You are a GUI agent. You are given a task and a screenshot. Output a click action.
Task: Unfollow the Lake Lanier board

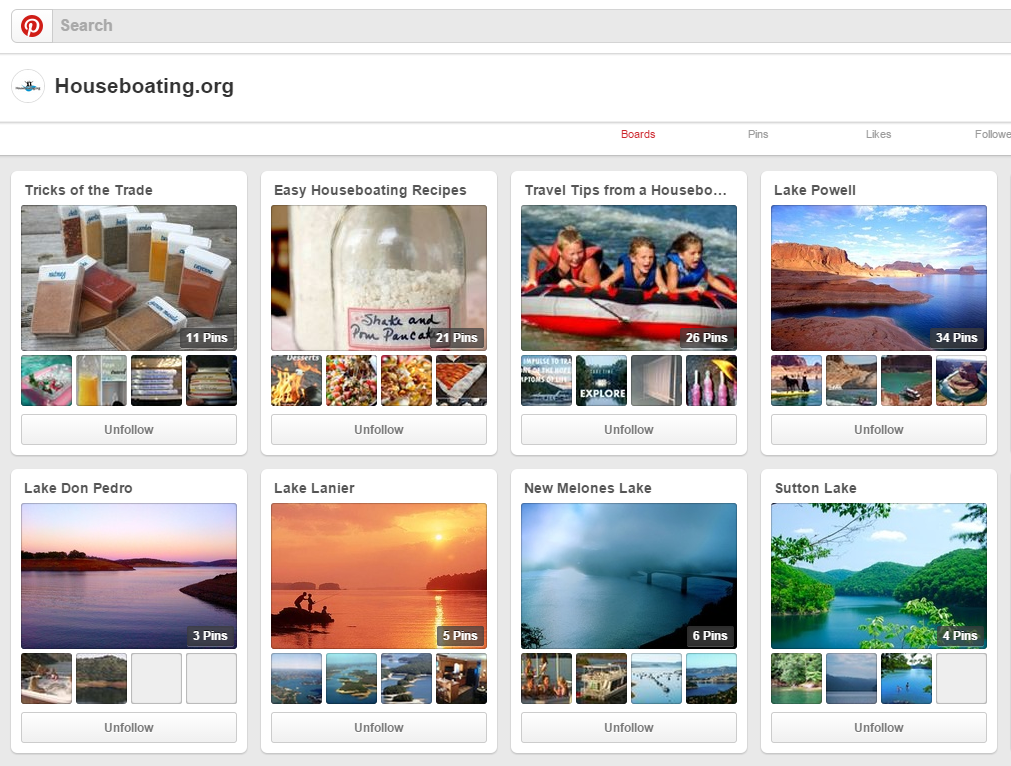[378, 727]
